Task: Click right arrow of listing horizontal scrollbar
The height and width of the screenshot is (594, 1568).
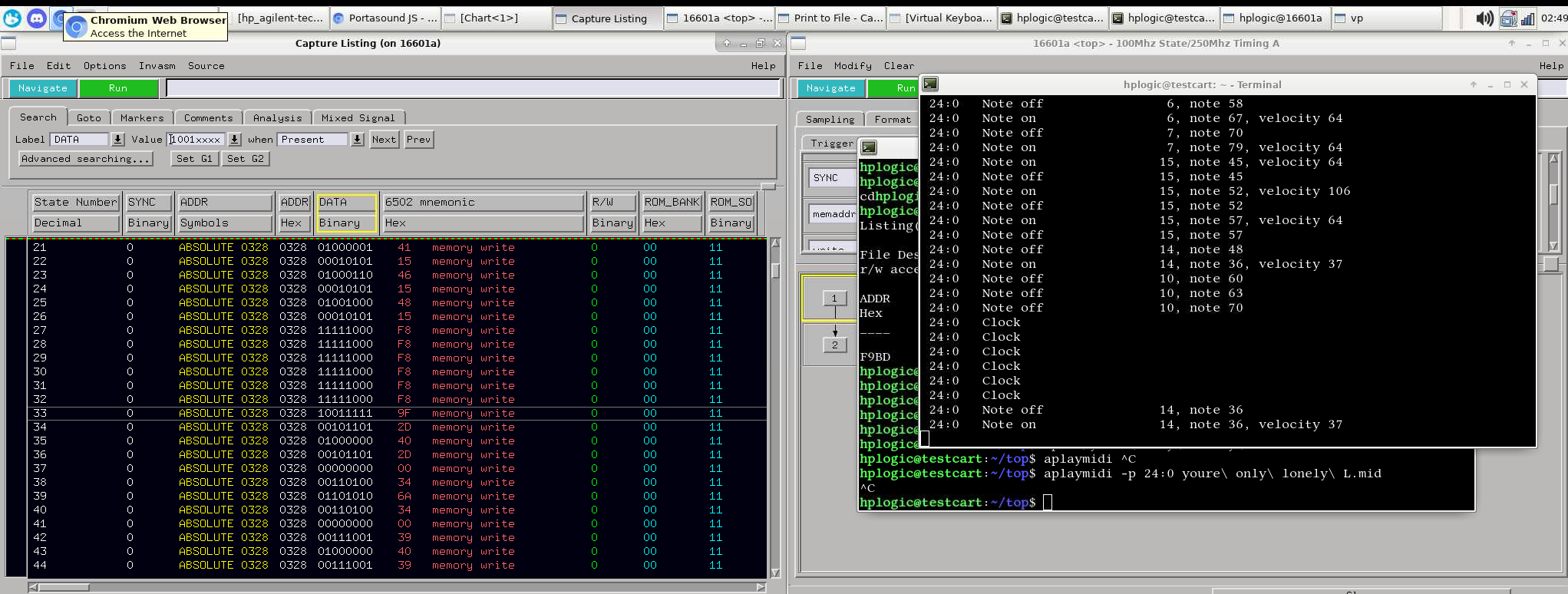Action: (x=761, y=587)
